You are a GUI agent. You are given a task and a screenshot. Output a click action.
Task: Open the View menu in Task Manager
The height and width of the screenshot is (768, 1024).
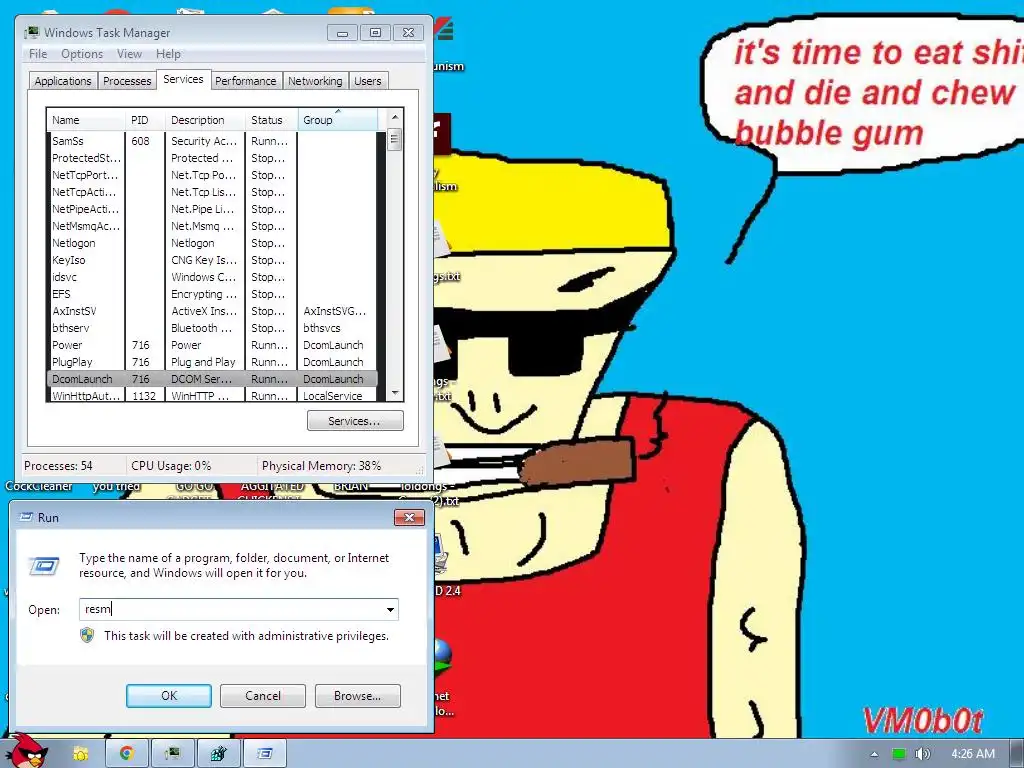pyautogui.click(x=129, y=54)
